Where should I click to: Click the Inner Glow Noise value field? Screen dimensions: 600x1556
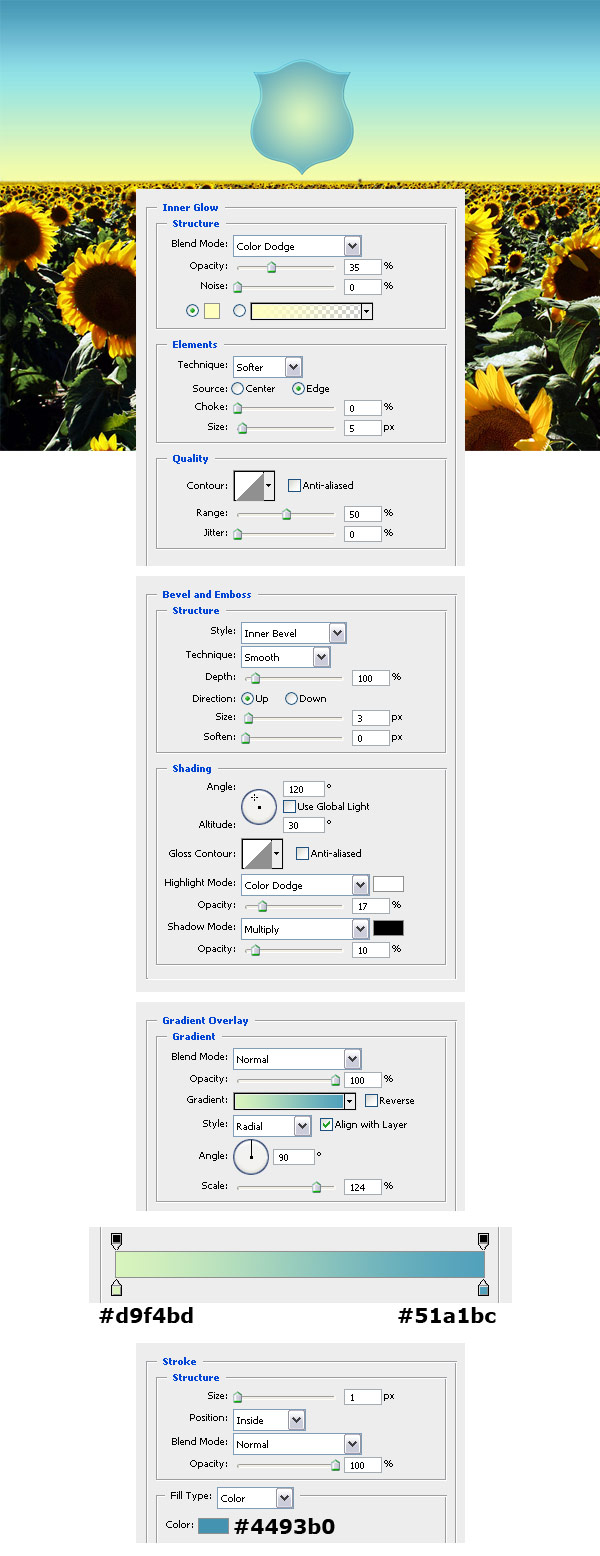363,287
